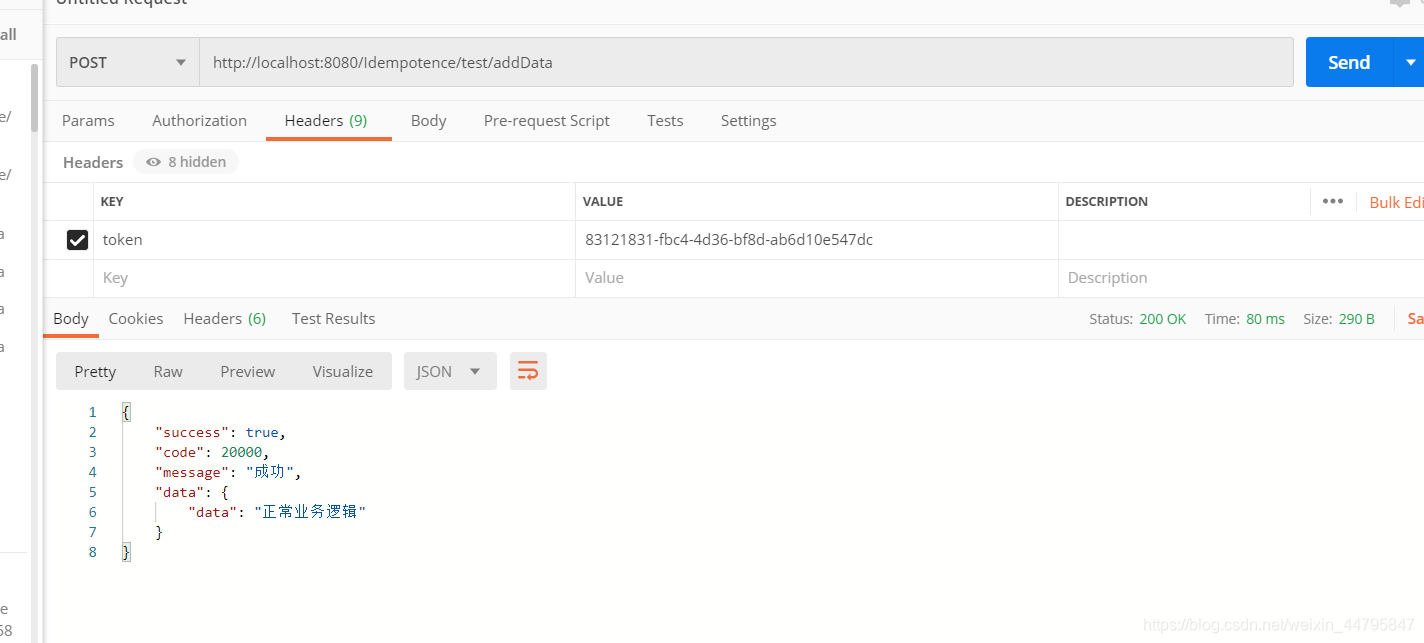1424x643 pixels.
Task: Click Bulk Edit link
Action: [x=1396, y=202]
